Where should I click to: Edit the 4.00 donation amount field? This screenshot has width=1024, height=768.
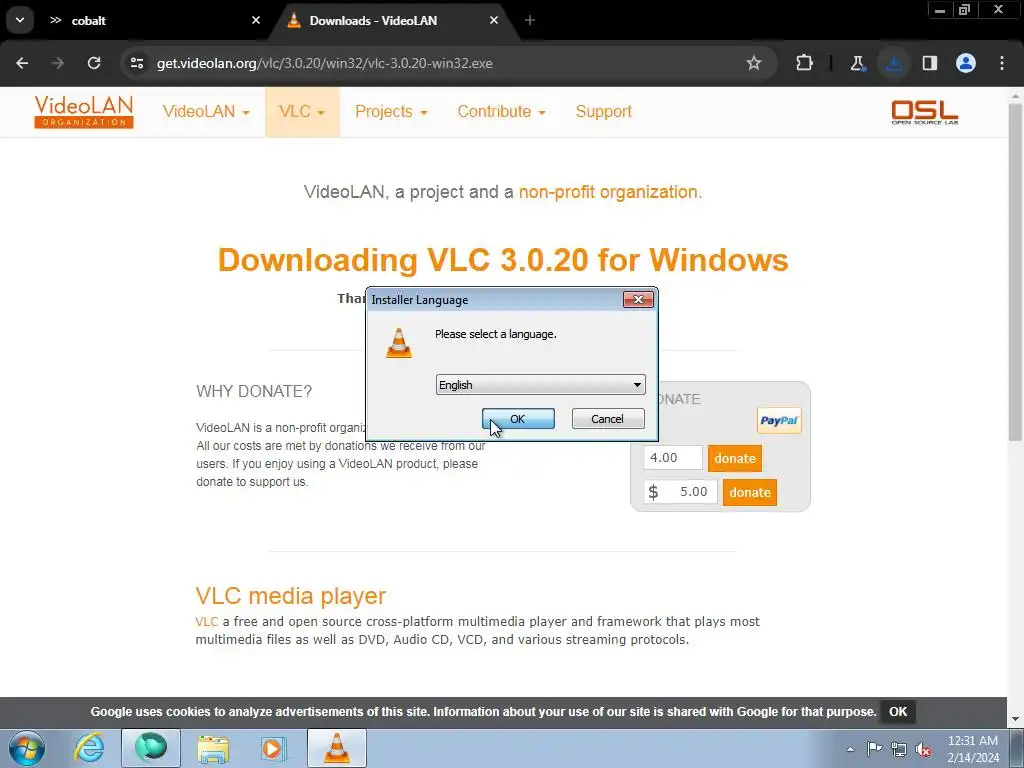click(x=673, y=458)
